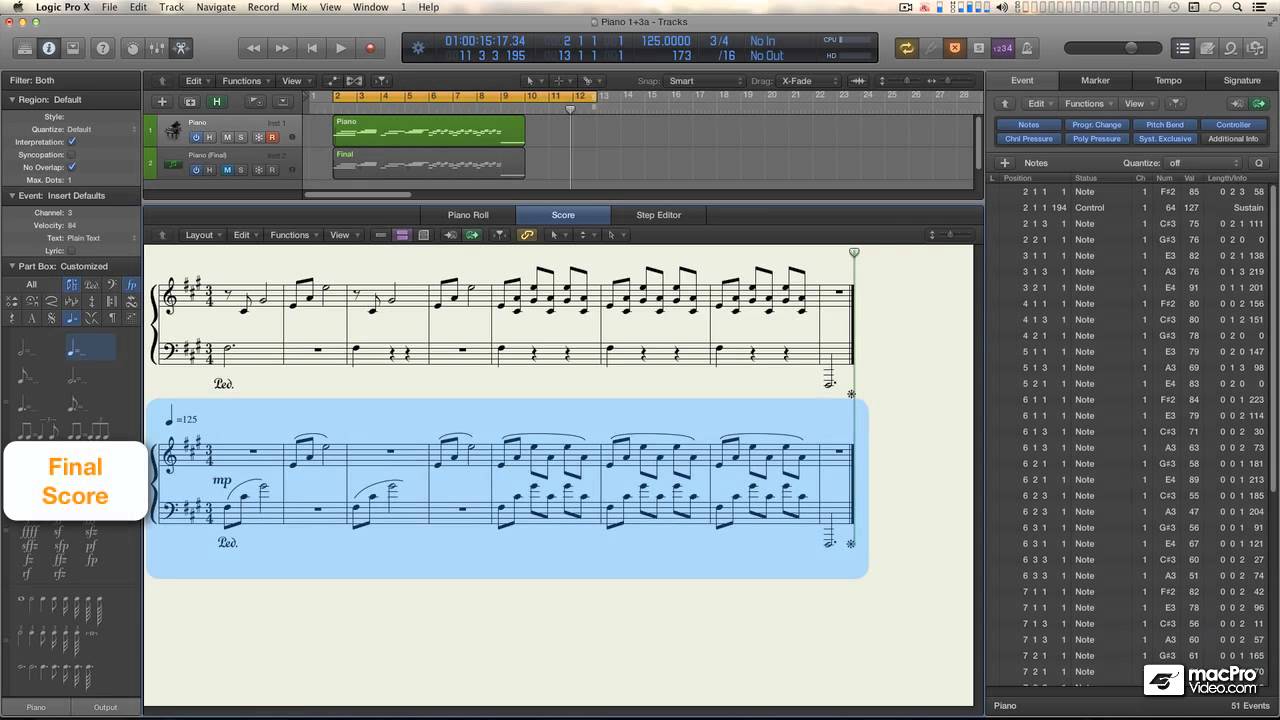Select the bass clef group in Part Box
This screenshot has width=1280, height=720.
point(111,286)
